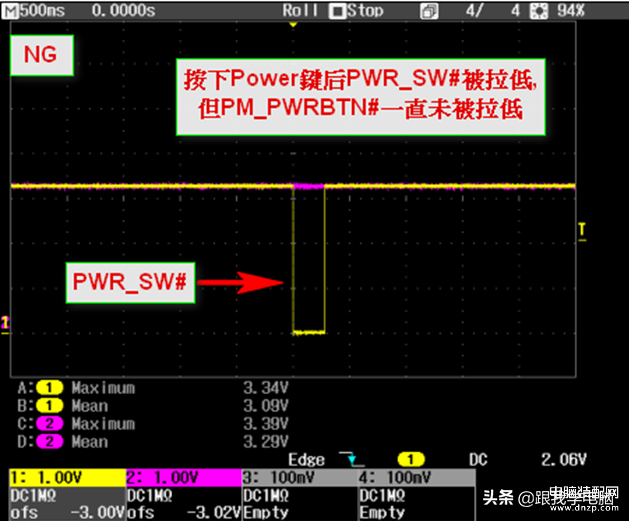This screenshot has height=521, width=629.
Task: Click the trigger source channel 1 badge
Action: coord(411,459)
